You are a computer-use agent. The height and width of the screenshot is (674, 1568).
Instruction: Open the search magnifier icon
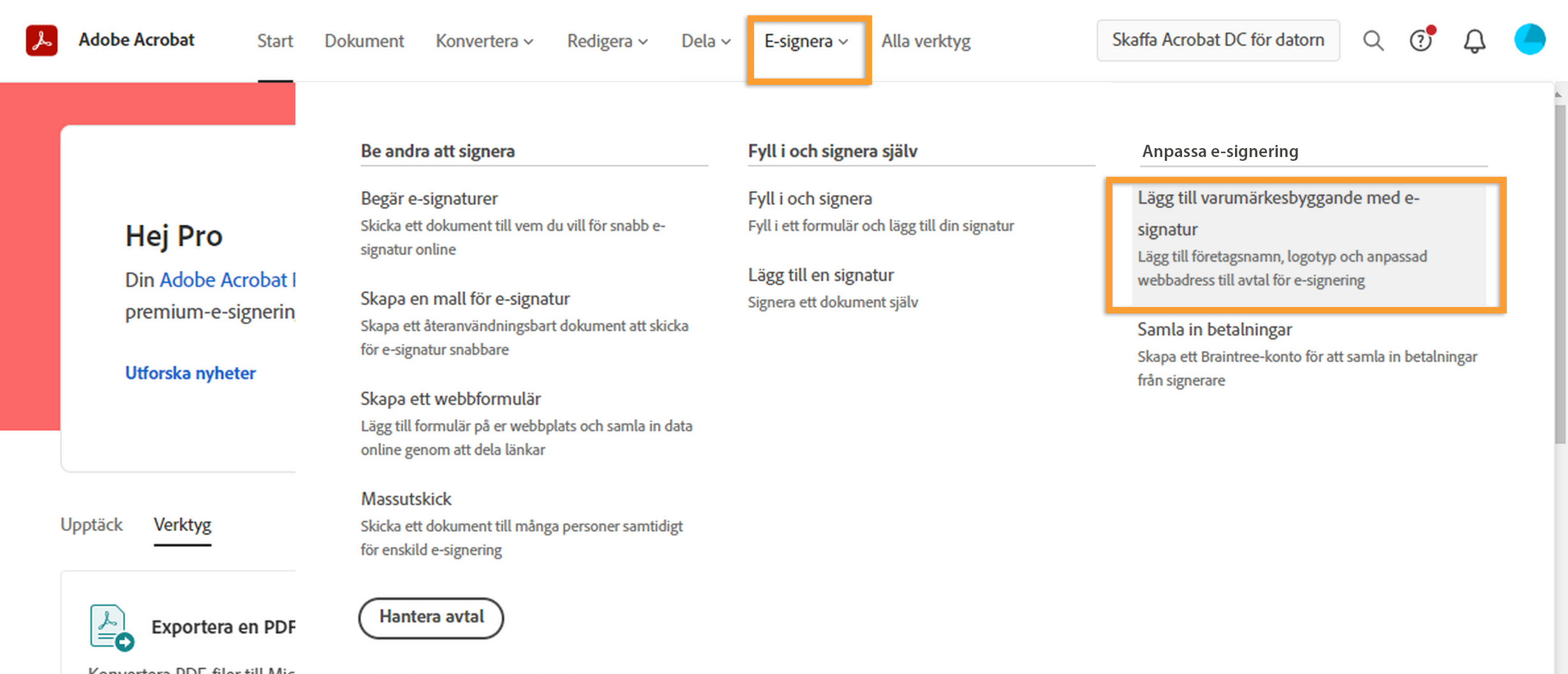(1373, 41)
